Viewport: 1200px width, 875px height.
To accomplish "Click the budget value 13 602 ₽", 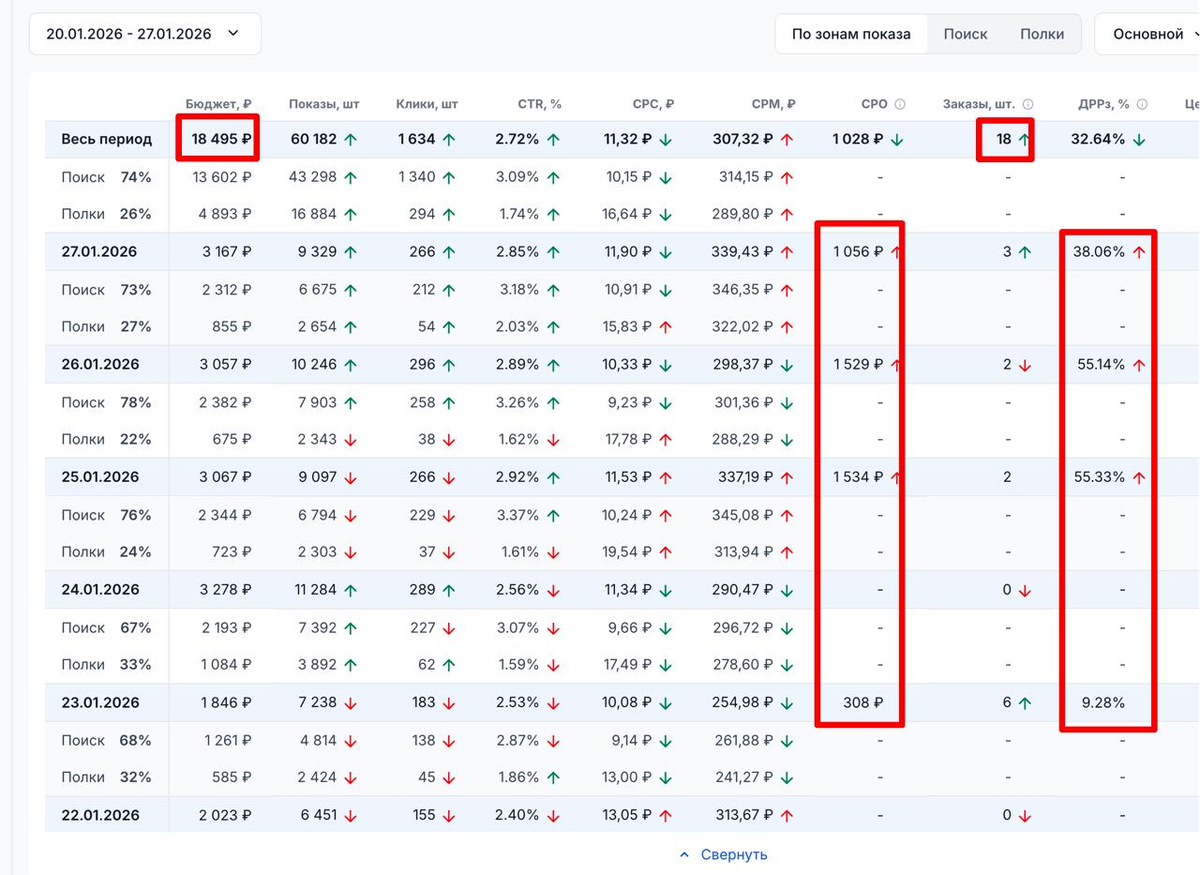I will (222, 177).
